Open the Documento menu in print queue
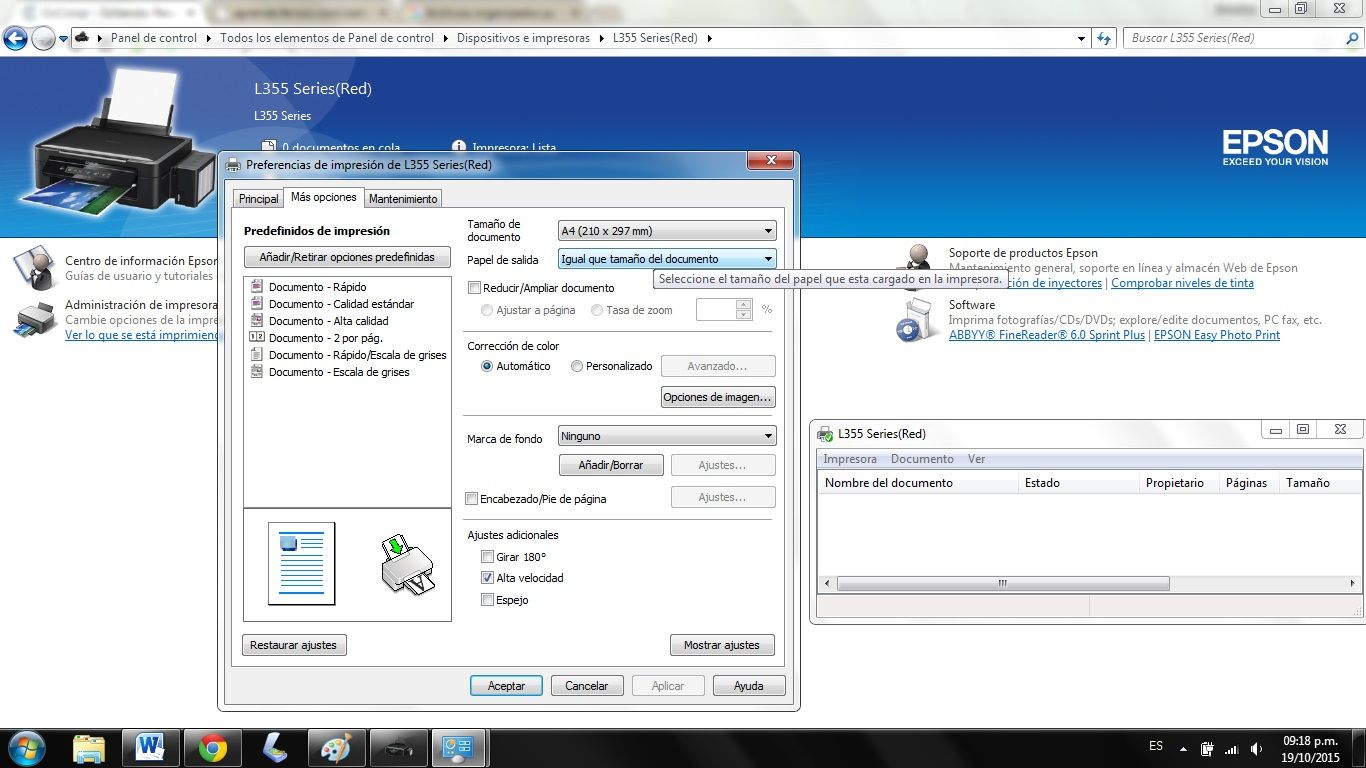1366x768 pixels. point(922,459)
